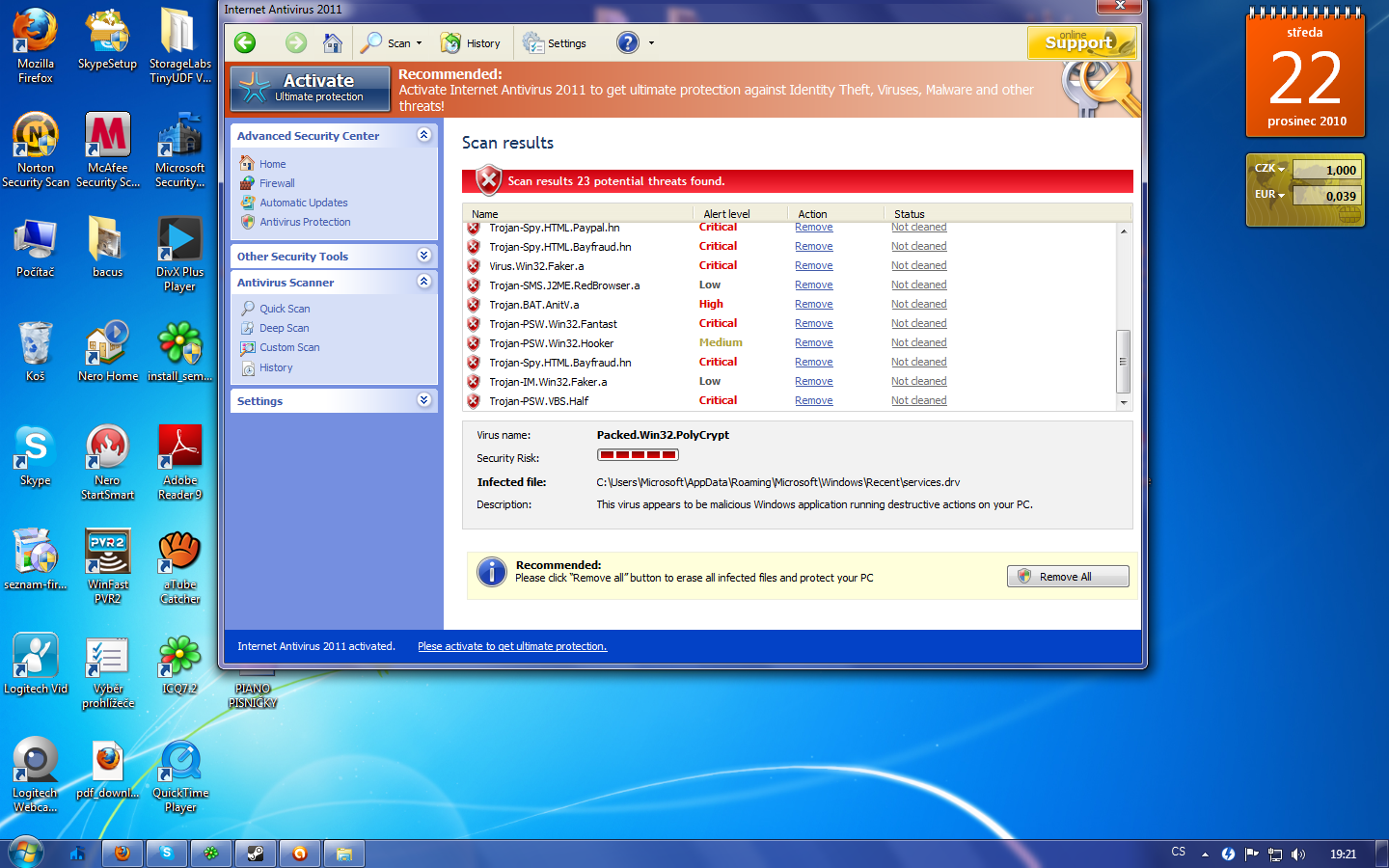Select the Skype desktop icon
The height and width of the screenshot is (868, 1389).
click(36, 455)
